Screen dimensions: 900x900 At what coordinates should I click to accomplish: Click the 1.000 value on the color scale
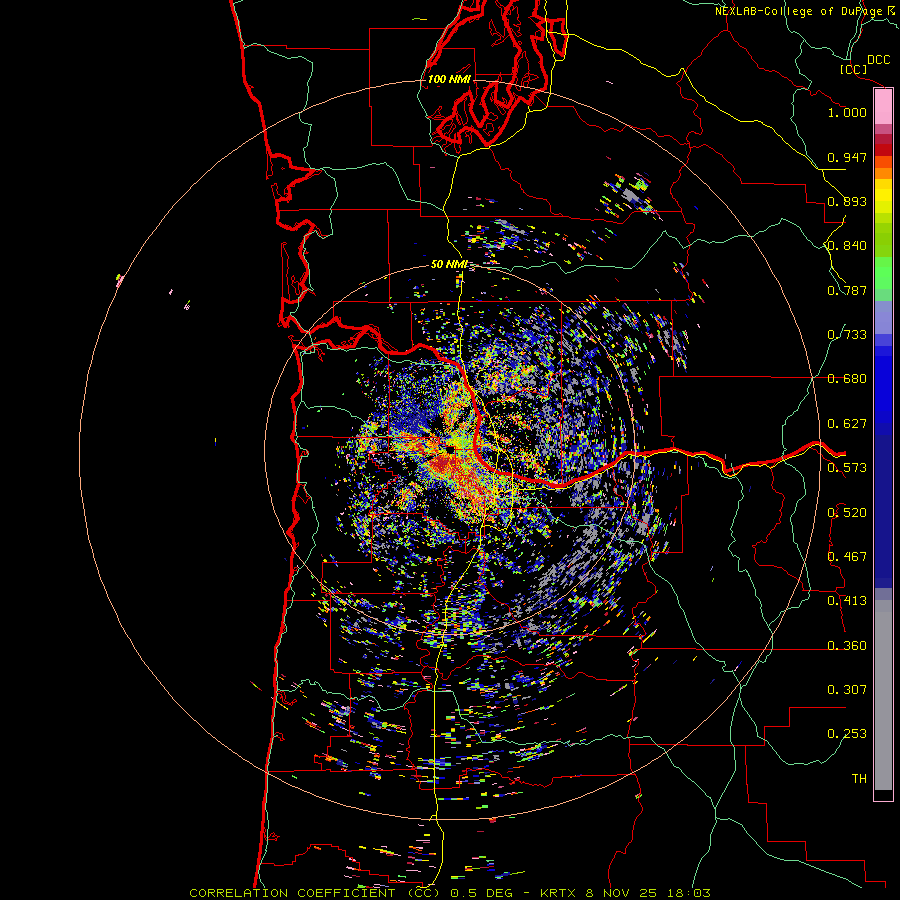[x=847, y=112]
